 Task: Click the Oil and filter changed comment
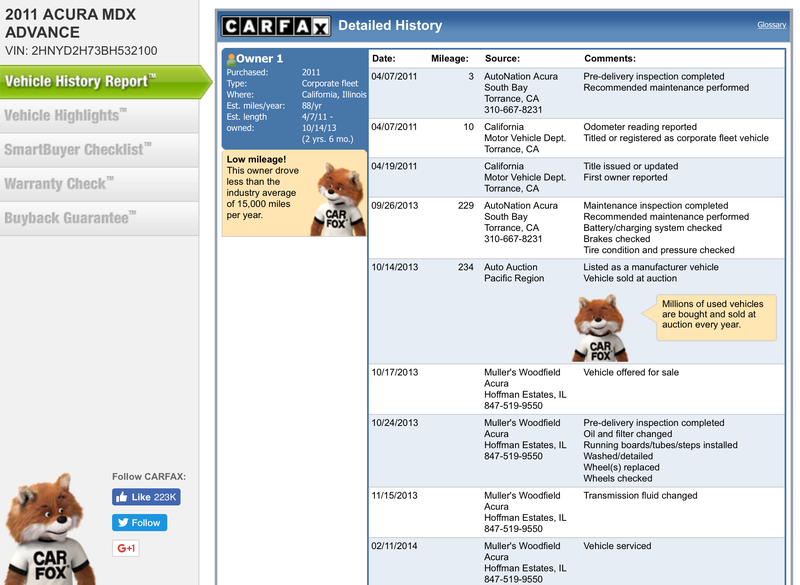click(x=628, y=434)
